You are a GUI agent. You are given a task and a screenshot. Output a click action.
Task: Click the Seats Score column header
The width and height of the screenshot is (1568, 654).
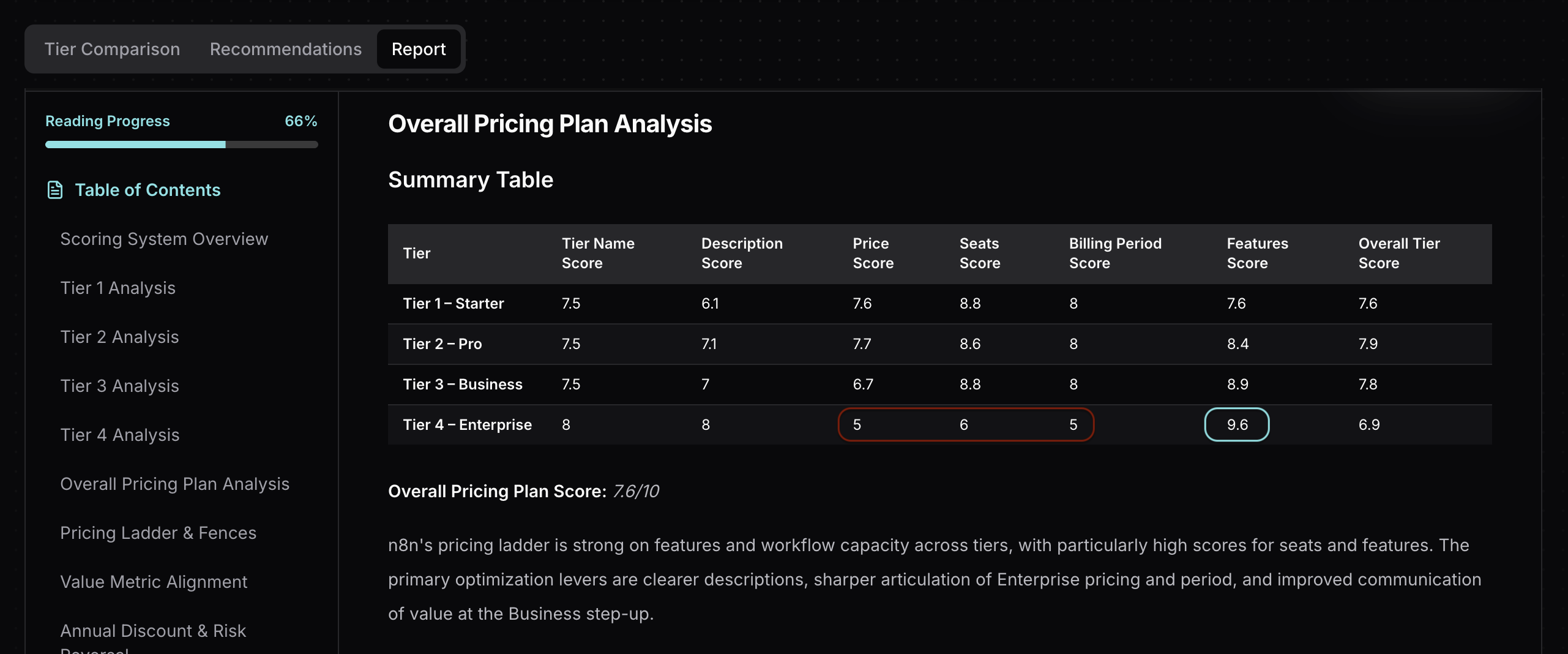[979, 253]
